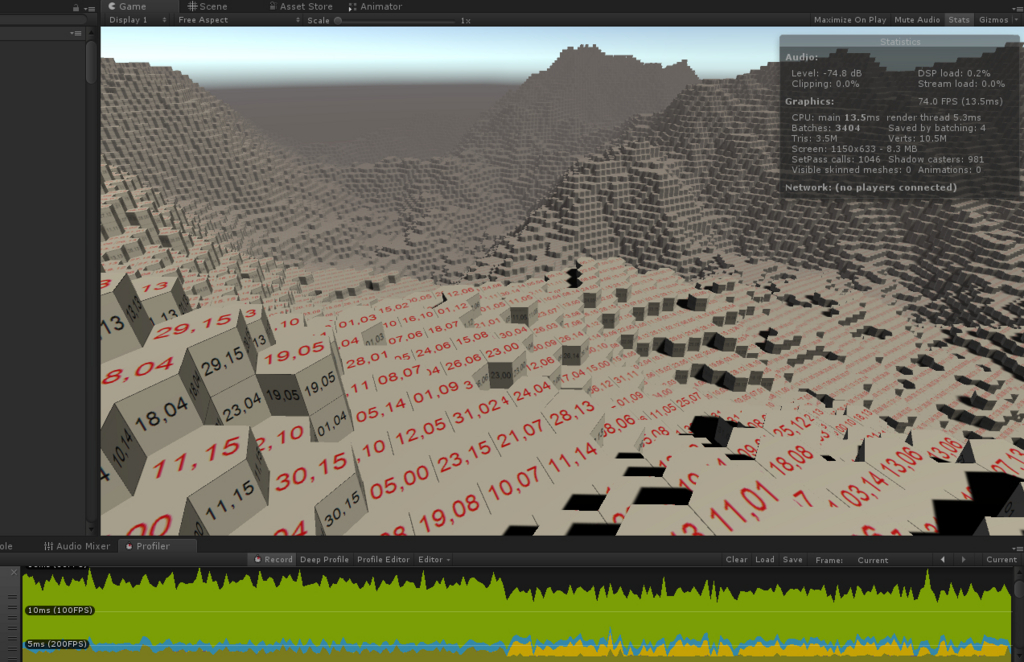Clear the profiler data
The image size is (1024, 662).
(736, 560)
